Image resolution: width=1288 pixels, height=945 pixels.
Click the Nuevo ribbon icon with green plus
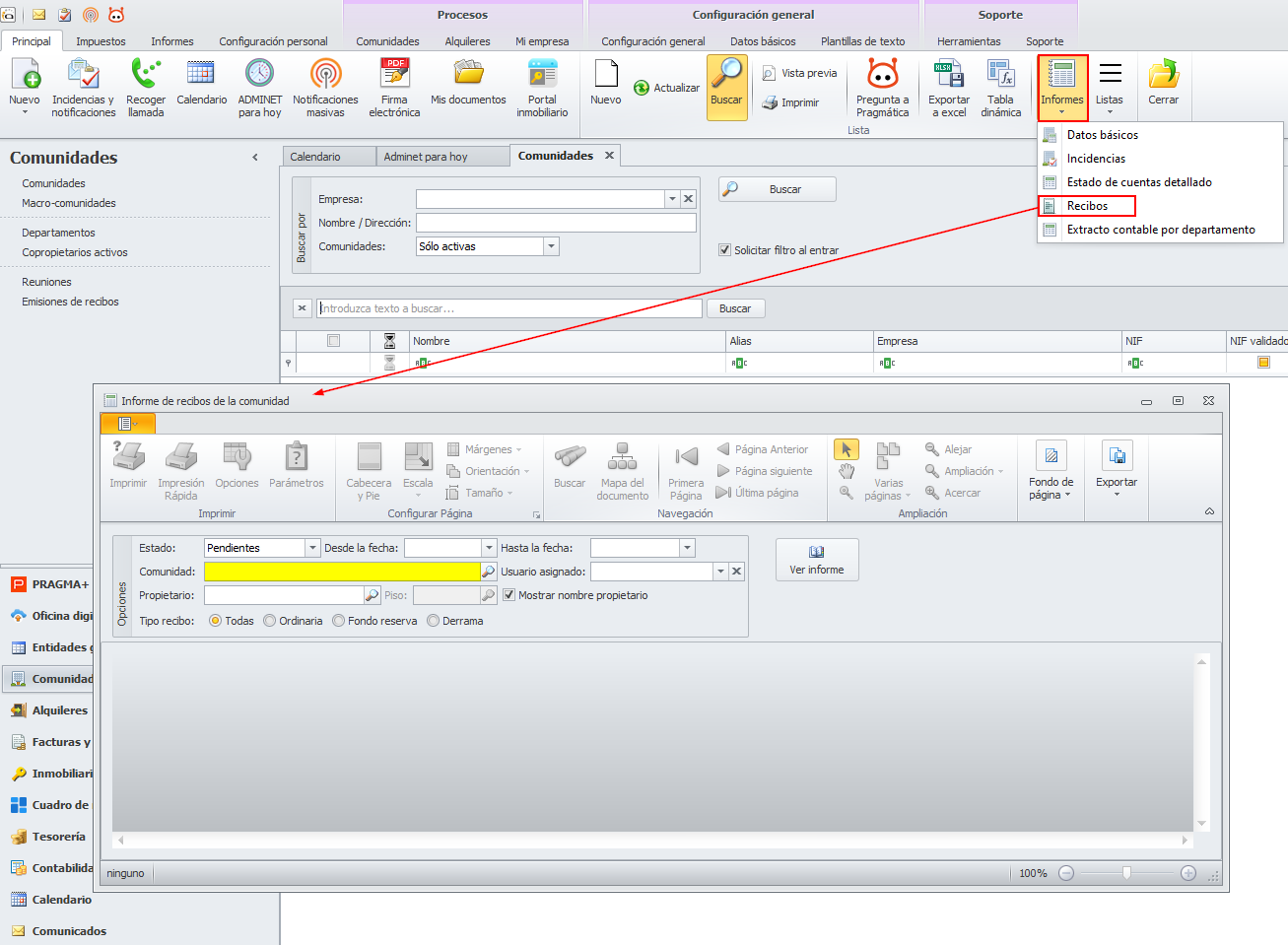pyautogui.click(x=25, y=87)
